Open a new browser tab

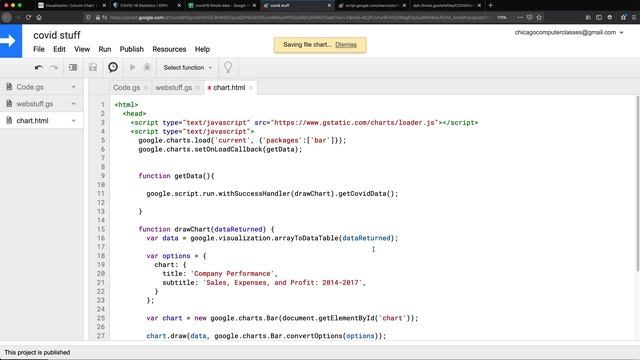491,6
